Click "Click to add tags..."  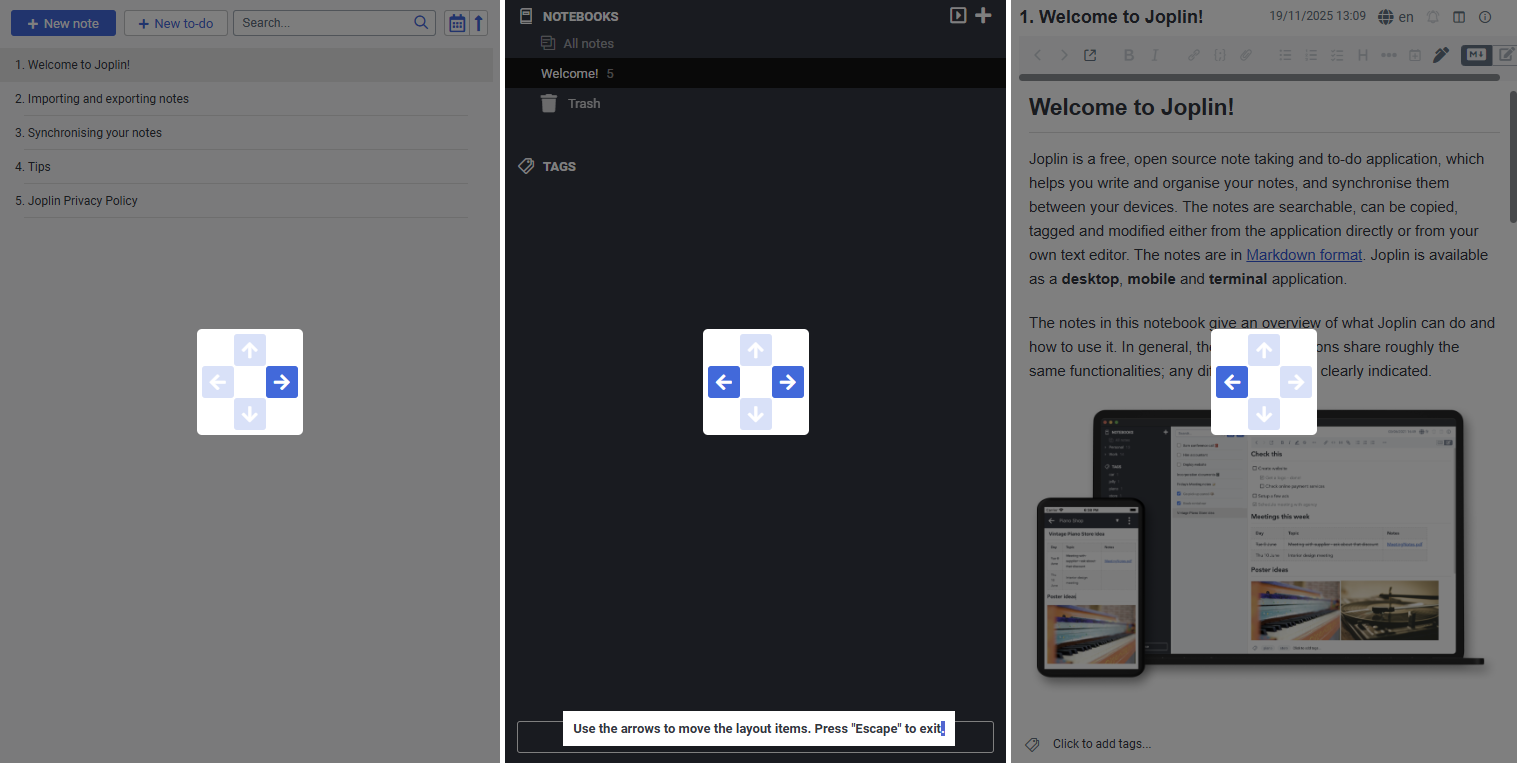click(x=1102, y=744)
